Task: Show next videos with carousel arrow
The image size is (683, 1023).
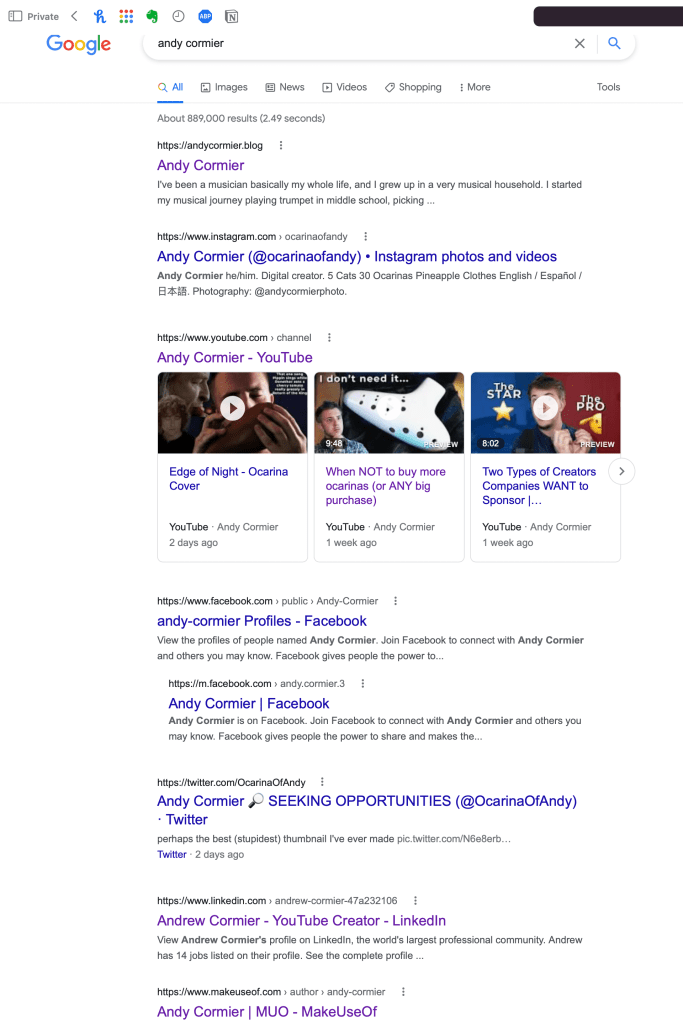Action: point(622,471)
